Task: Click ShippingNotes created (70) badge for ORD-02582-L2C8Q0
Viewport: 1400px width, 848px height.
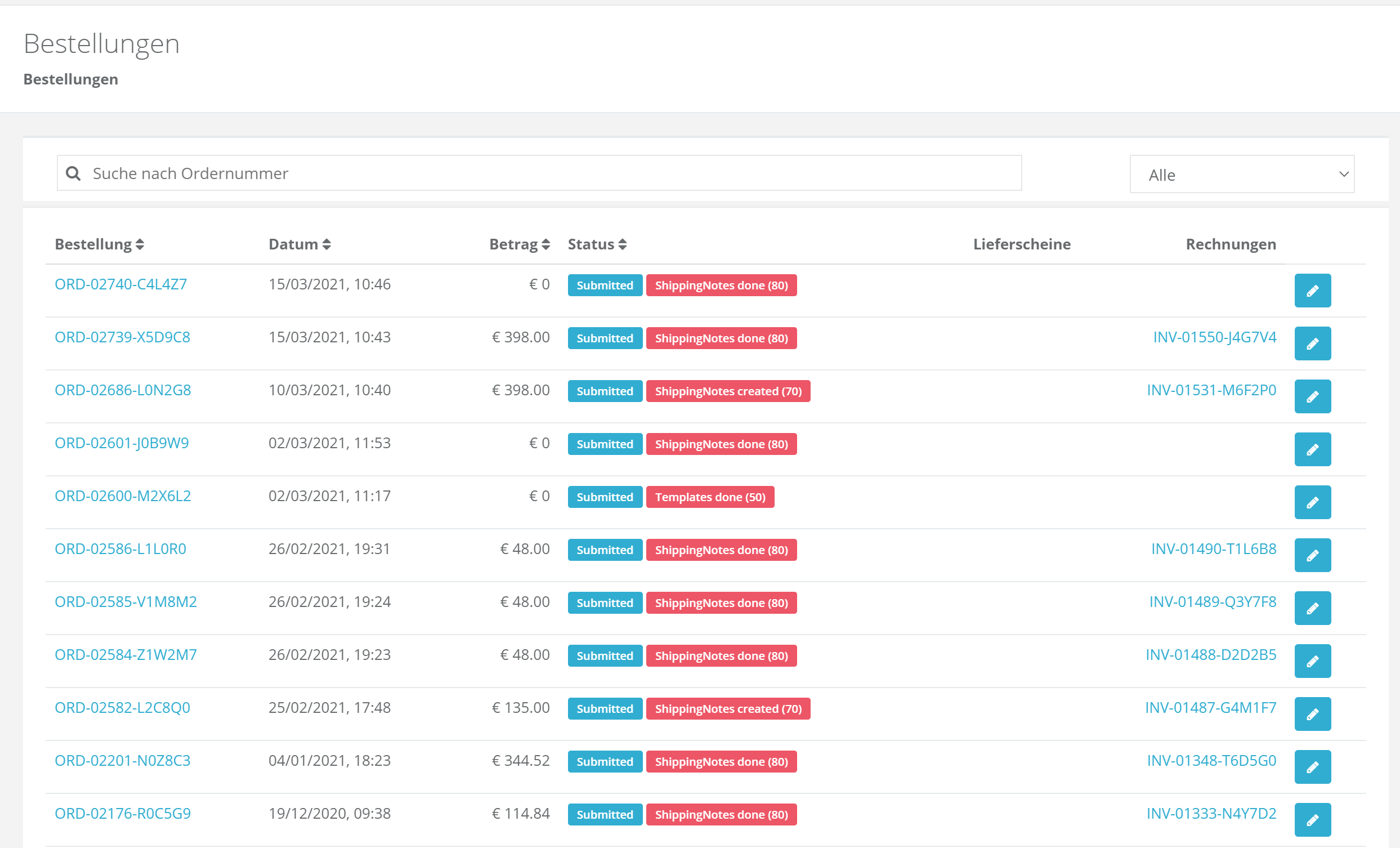Action: tap(728, 709)
